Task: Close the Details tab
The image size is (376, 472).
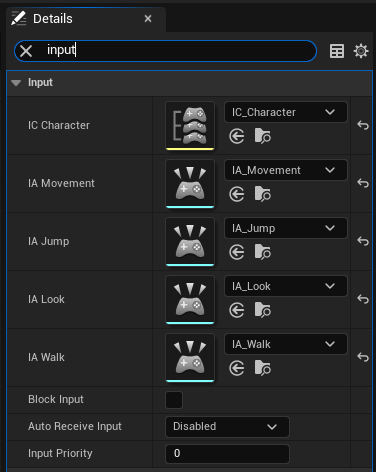Action: [148, 19]
